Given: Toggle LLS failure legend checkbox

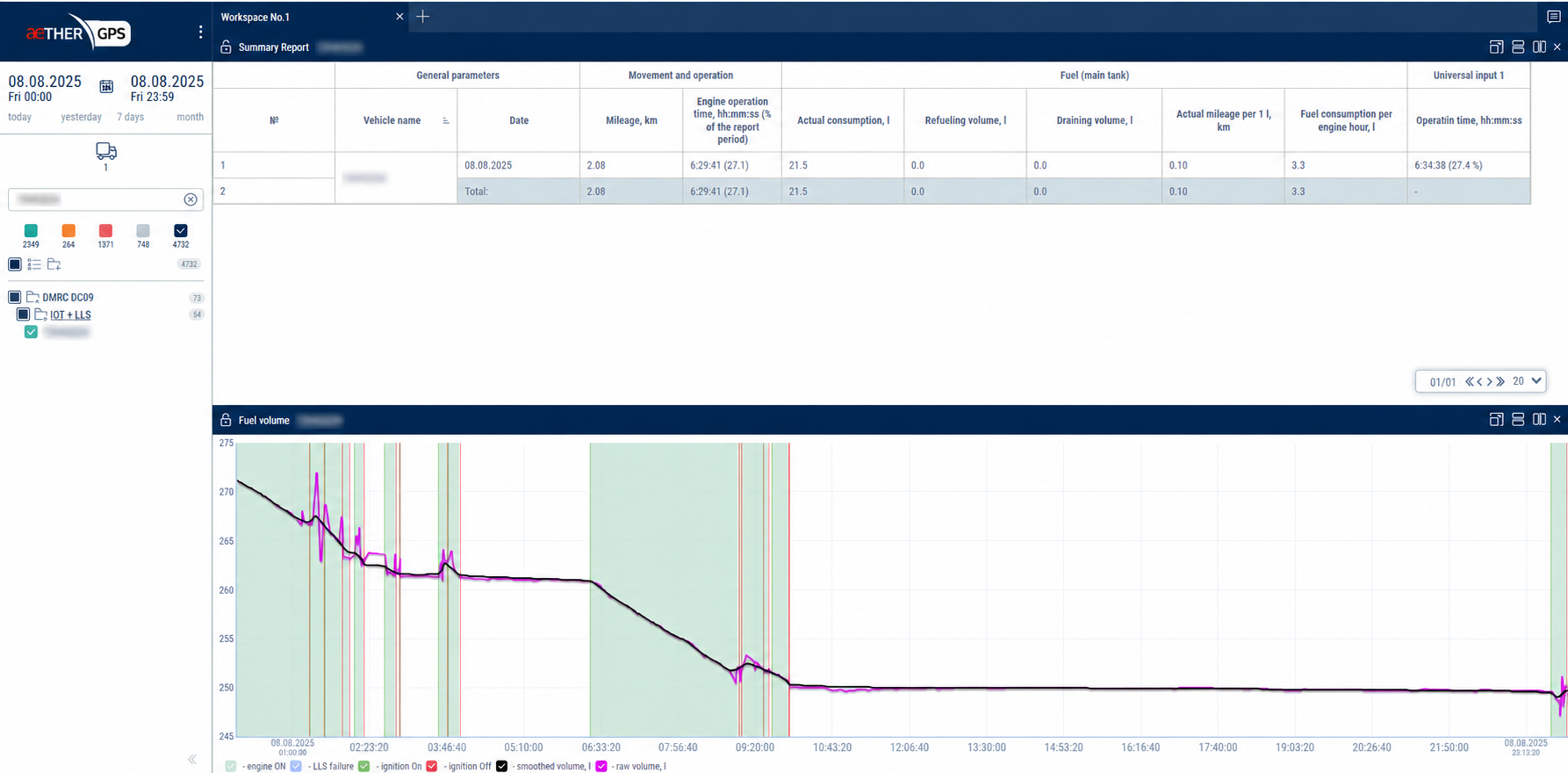Looking at the screenshot, I should coord(296,766).
